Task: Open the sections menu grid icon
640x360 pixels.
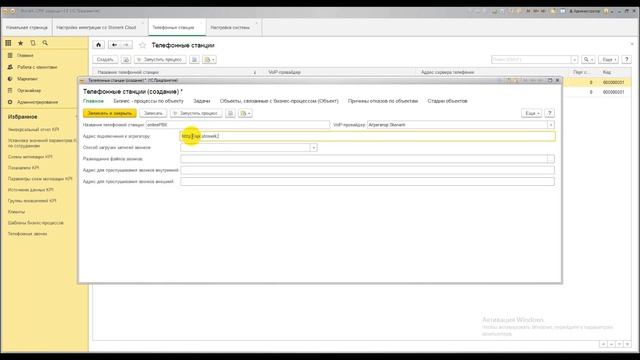Action: (x=8, y=43)
